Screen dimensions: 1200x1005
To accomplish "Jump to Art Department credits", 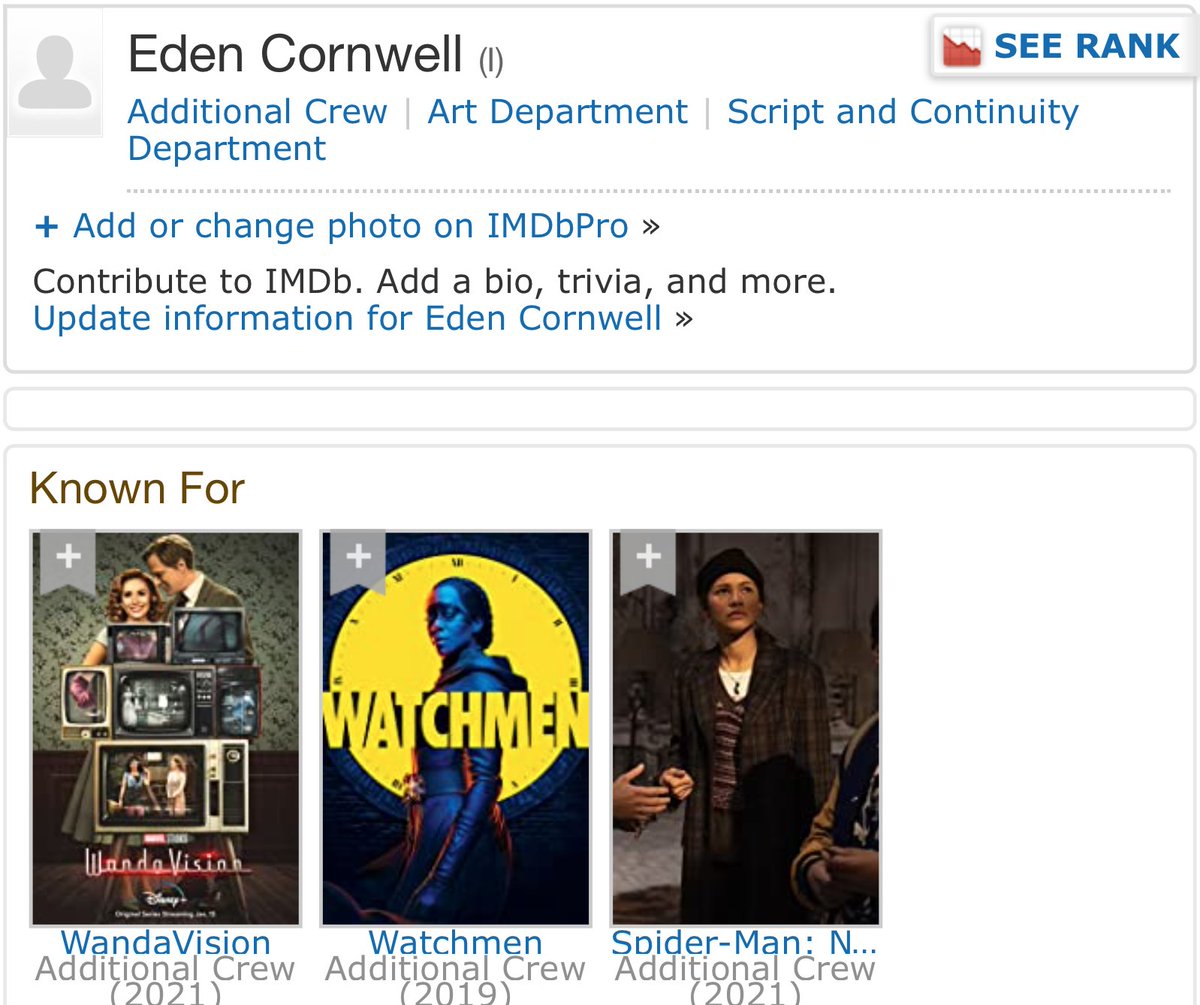I will click(x=558, y=111).
